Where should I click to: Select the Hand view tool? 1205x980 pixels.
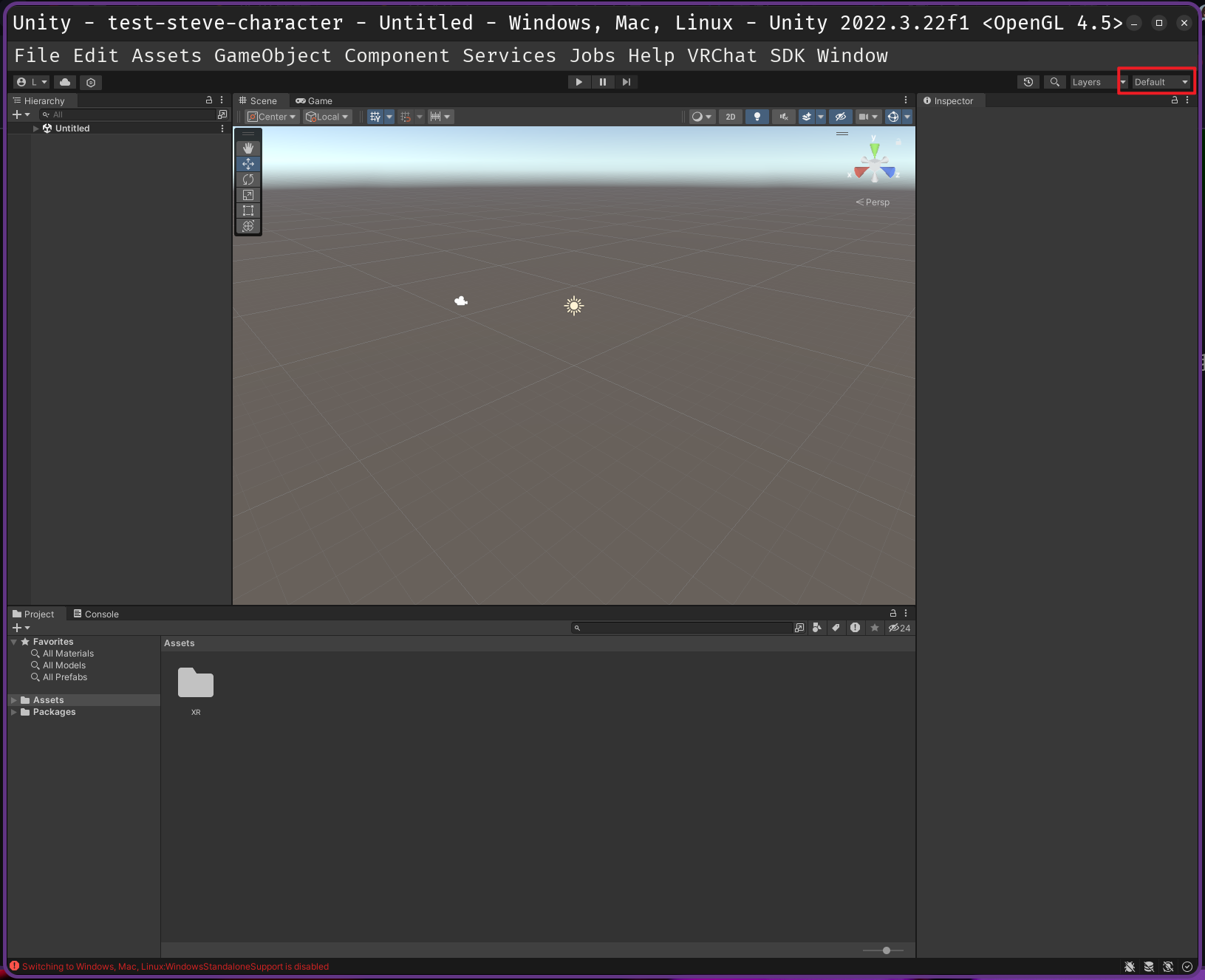[248, 148]
